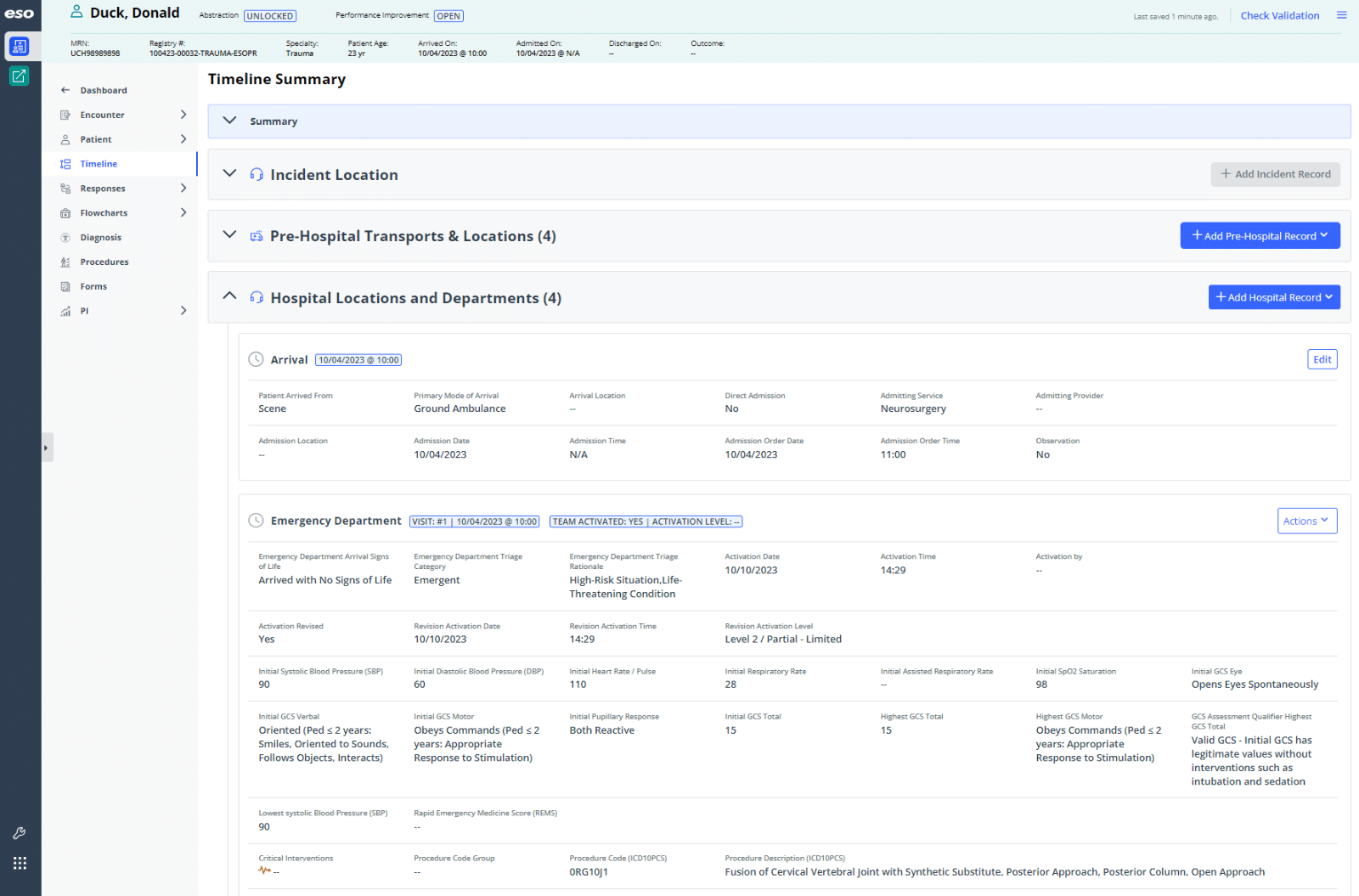
Task: Click the back arrow beside Dashboard
Action: [x=65, y=90]
